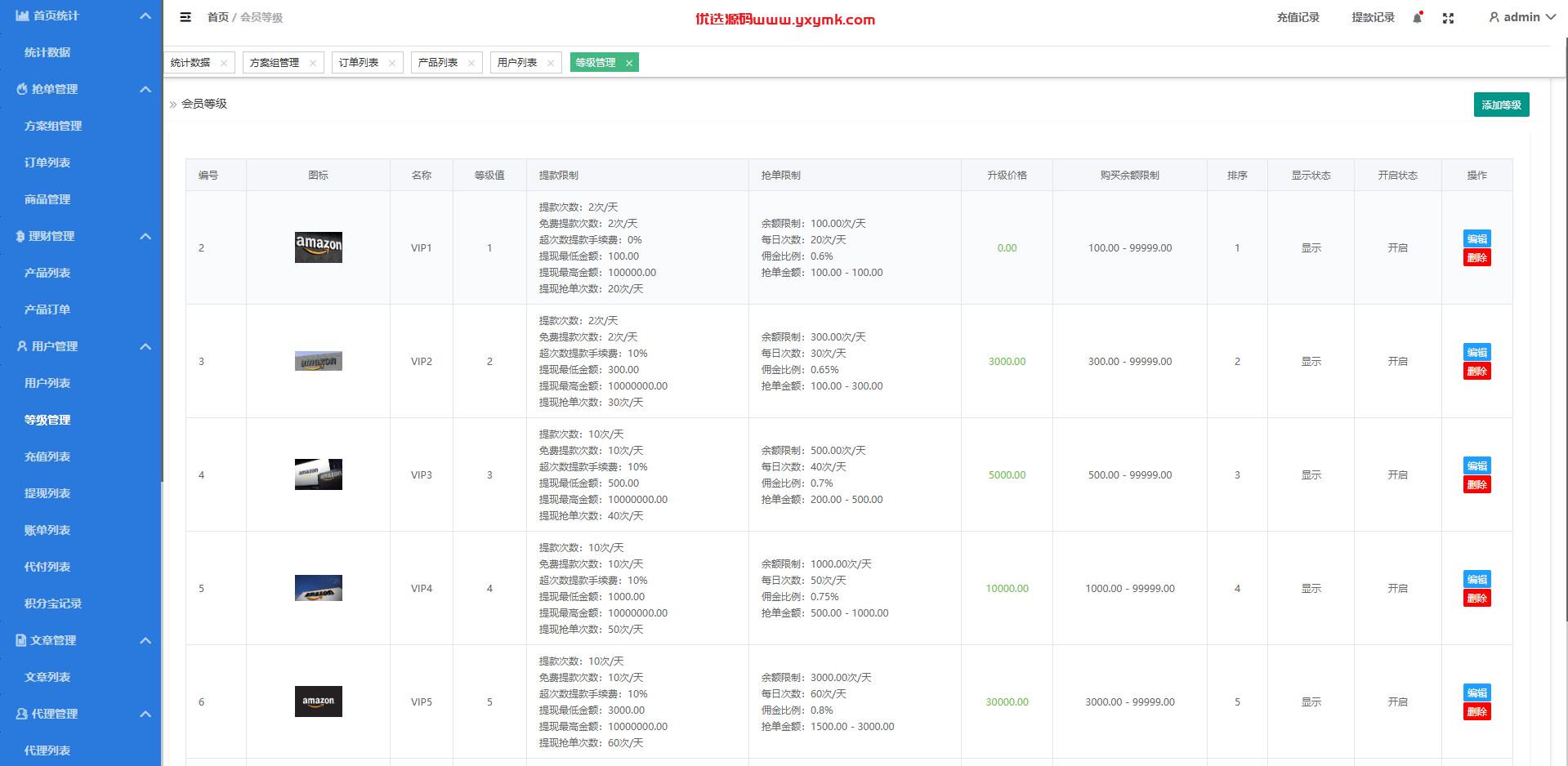
Task: Toggle the sidebar collapse hamburger icon
Action: tap(185, 17)
